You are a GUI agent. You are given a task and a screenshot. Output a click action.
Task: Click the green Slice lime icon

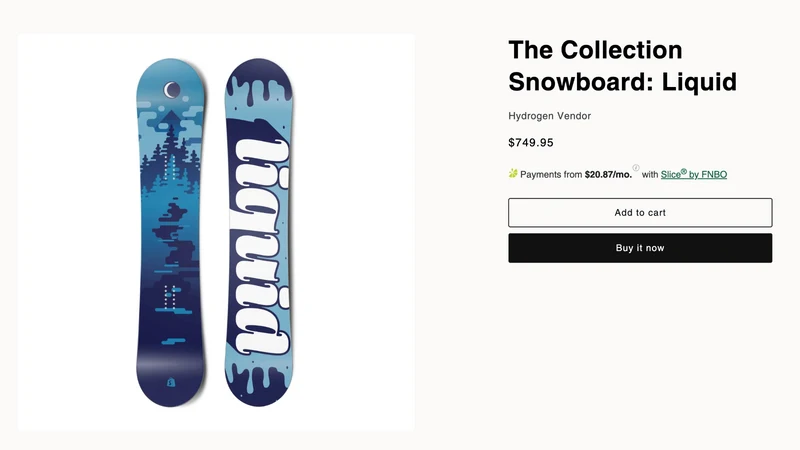513,173
